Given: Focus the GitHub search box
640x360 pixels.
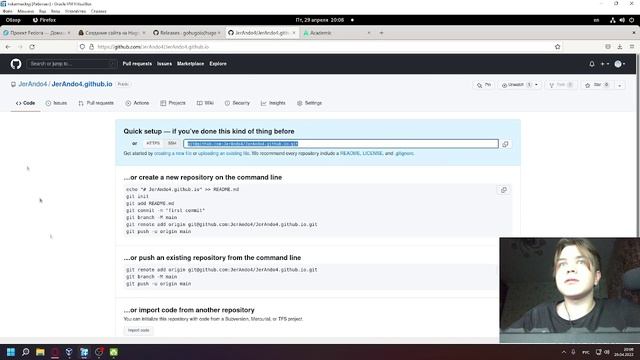Looking at the screenshot, I should tap(72, 64).
